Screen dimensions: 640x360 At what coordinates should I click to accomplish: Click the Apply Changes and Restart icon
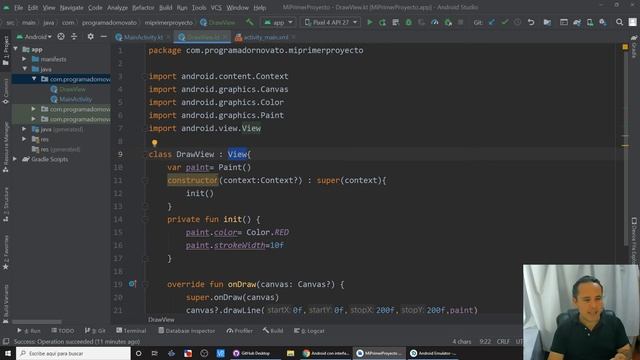[x=382, y=22]
